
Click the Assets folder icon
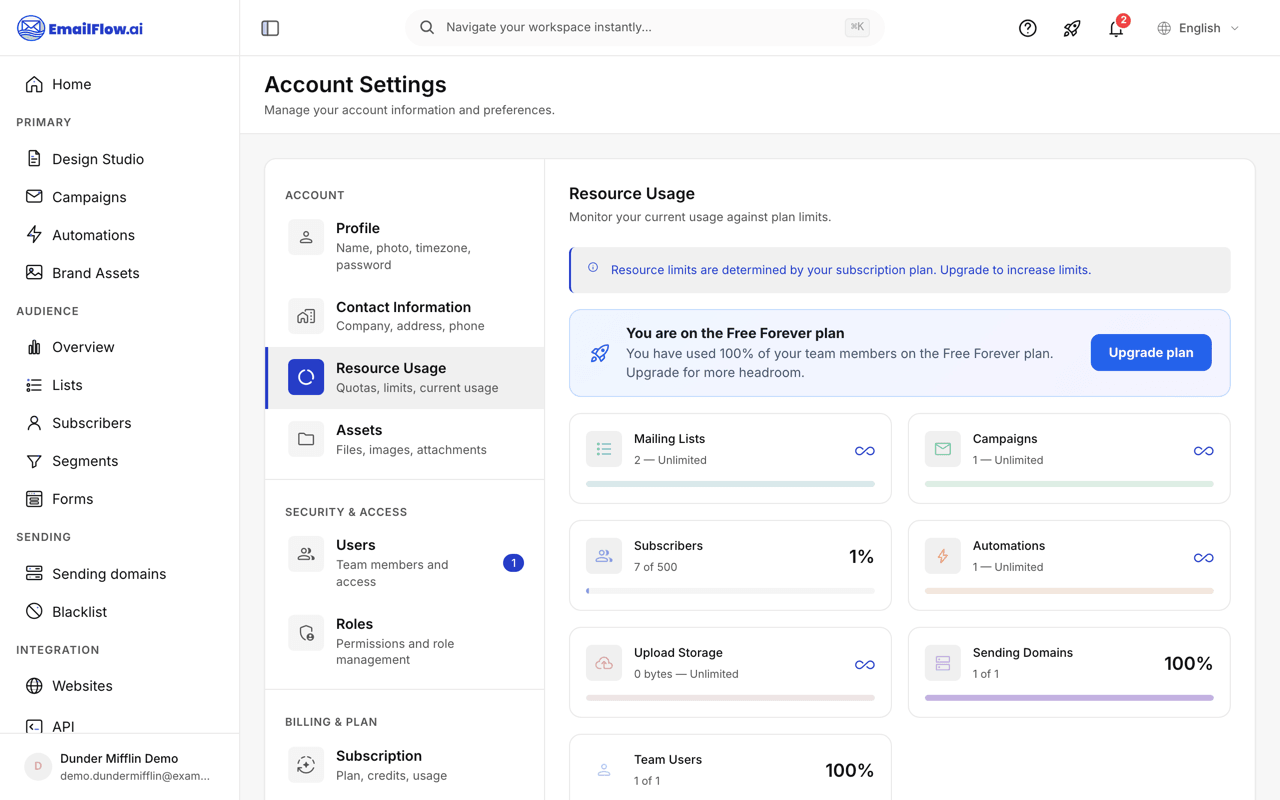pos(306,439)
